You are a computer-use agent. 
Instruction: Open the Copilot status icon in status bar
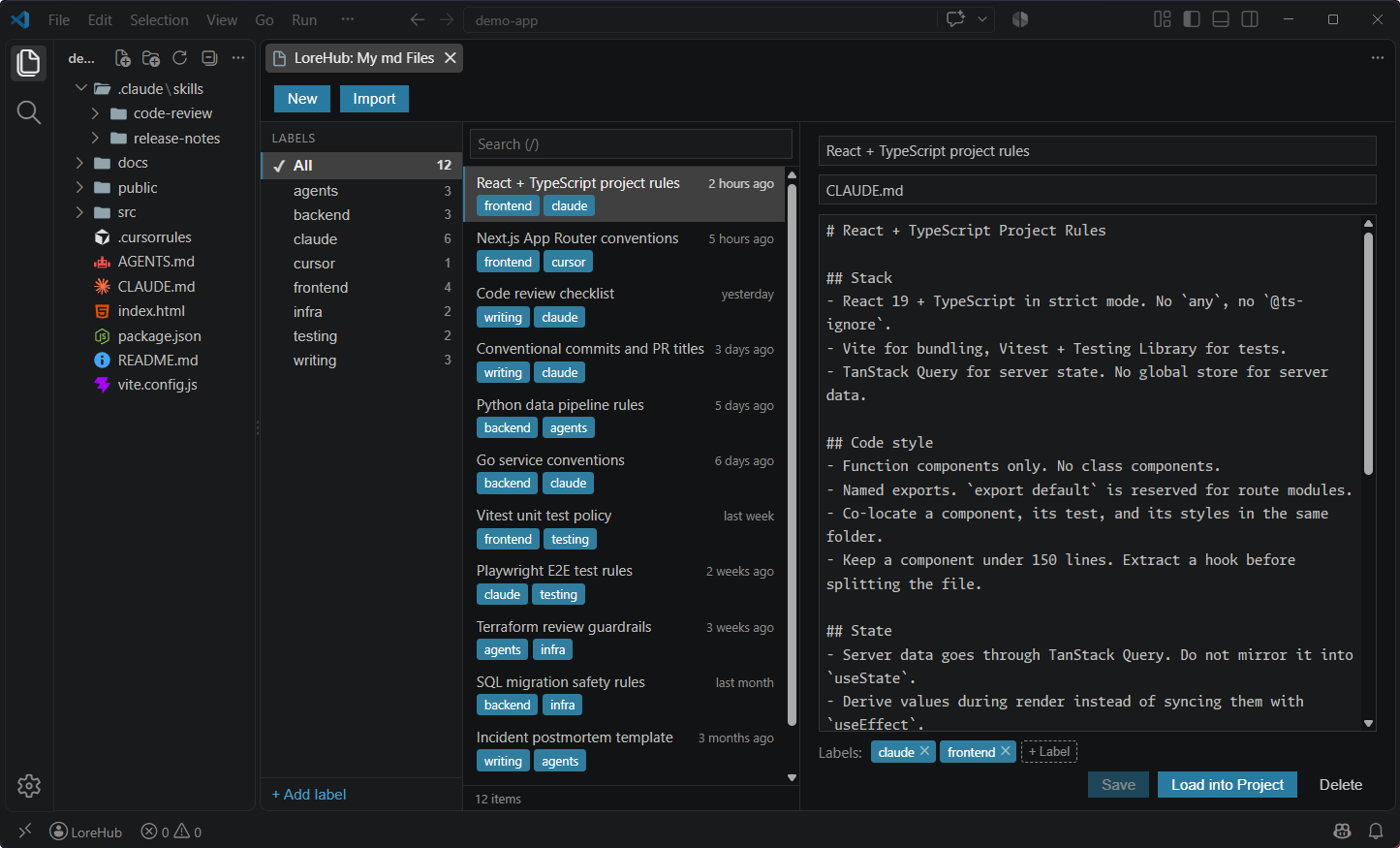click(1342, 832)
